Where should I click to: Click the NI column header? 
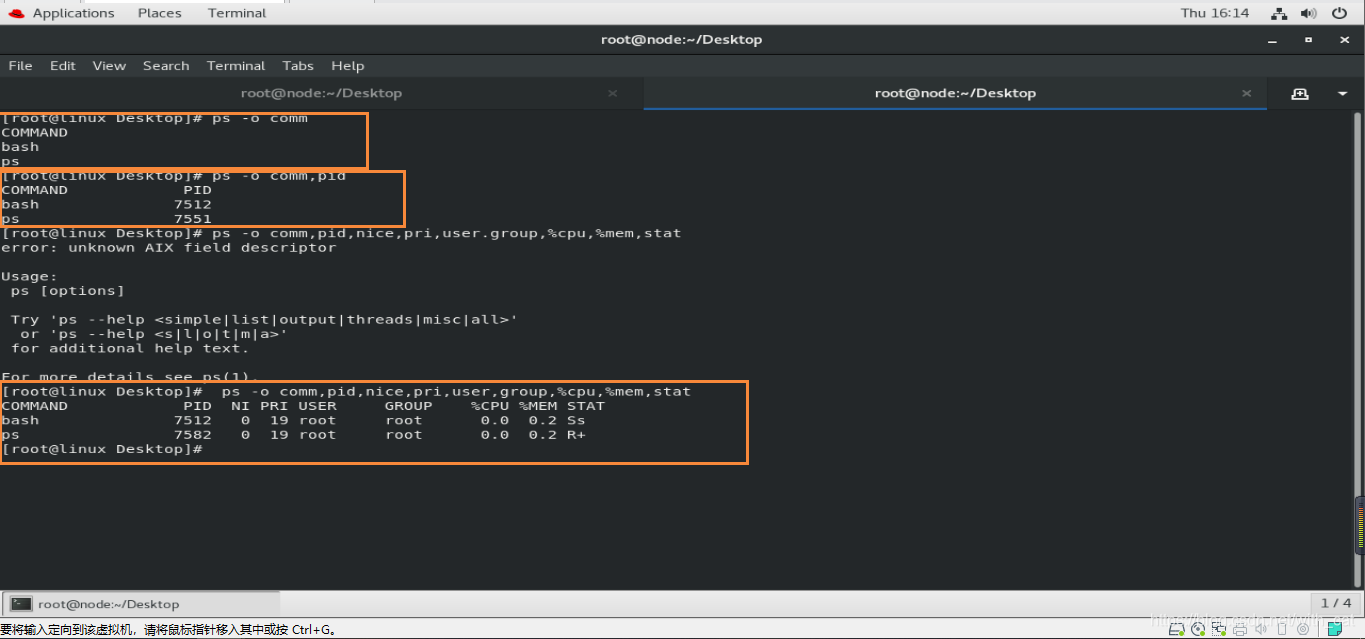point(241,406)
